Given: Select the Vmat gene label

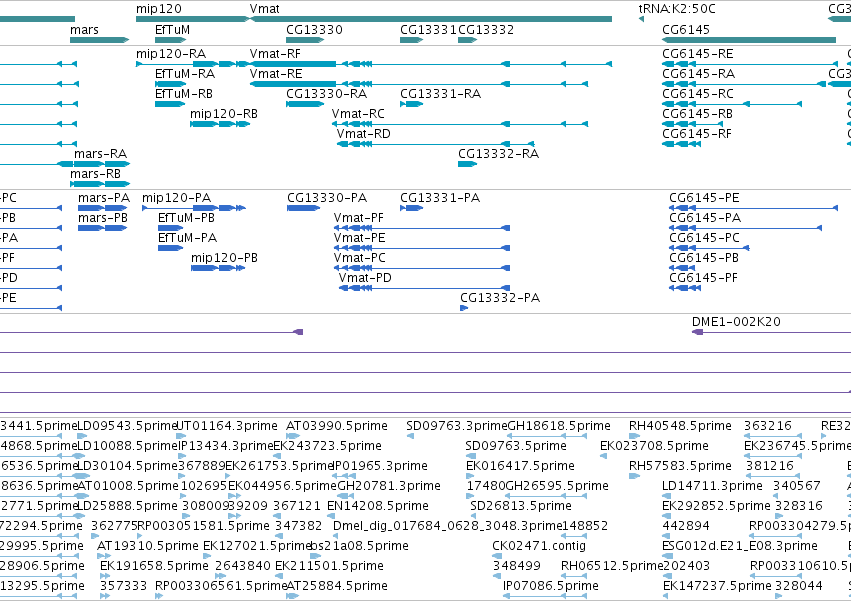Looking at the screenshot, I should point(264,9).
